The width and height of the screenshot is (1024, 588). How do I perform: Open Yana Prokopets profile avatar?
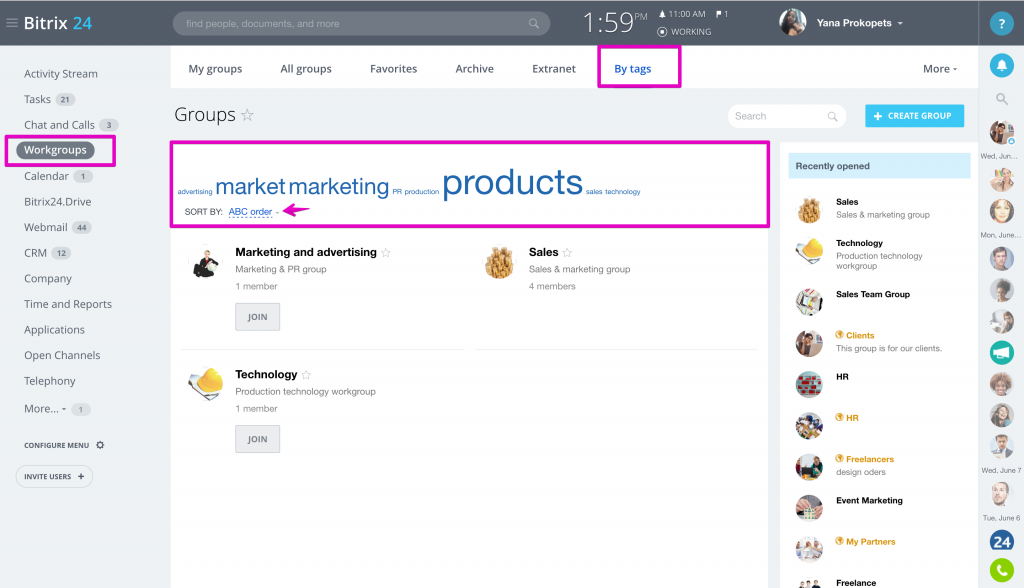click(792, 23)
